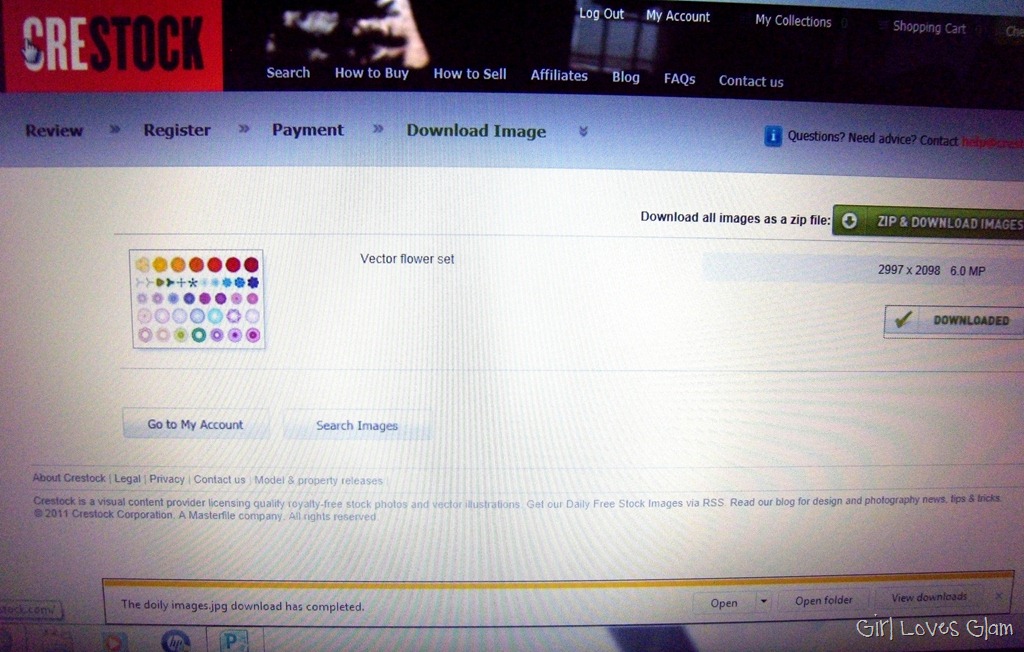Viewport: 1024px width, 652px height.
Task: Click "Download all images as a zip file:" label
Action: (x=735, y=218)
